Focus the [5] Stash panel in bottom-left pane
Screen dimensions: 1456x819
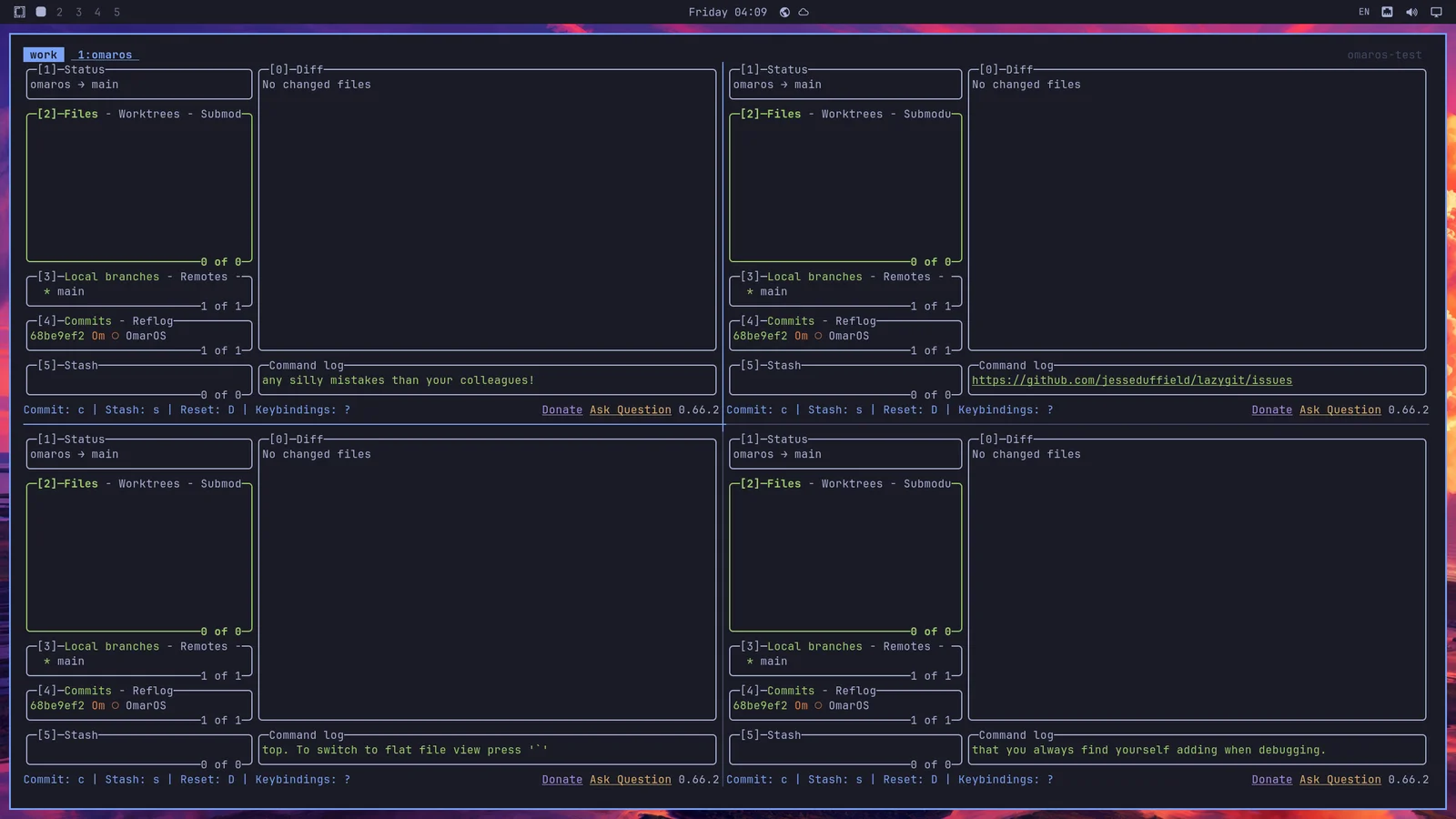click(139, 749)
